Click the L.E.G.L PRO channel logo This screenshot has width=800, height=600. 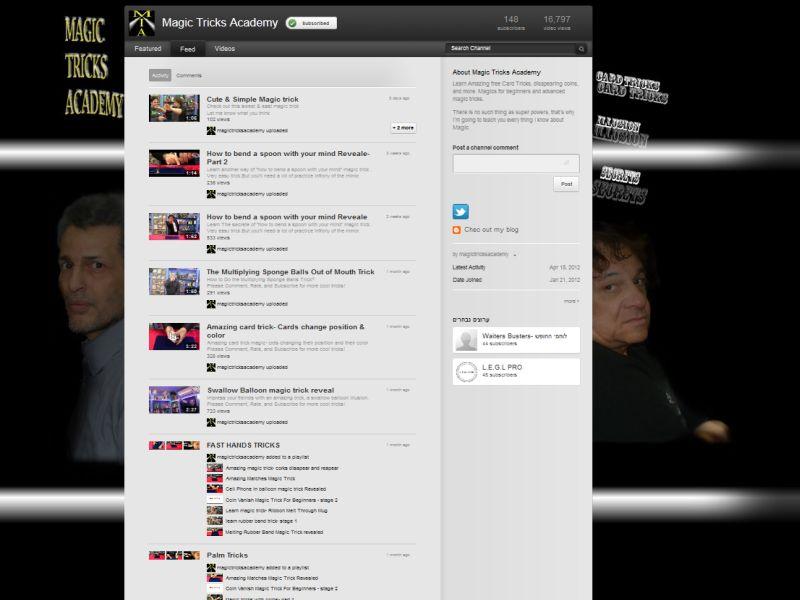(466, 372)
